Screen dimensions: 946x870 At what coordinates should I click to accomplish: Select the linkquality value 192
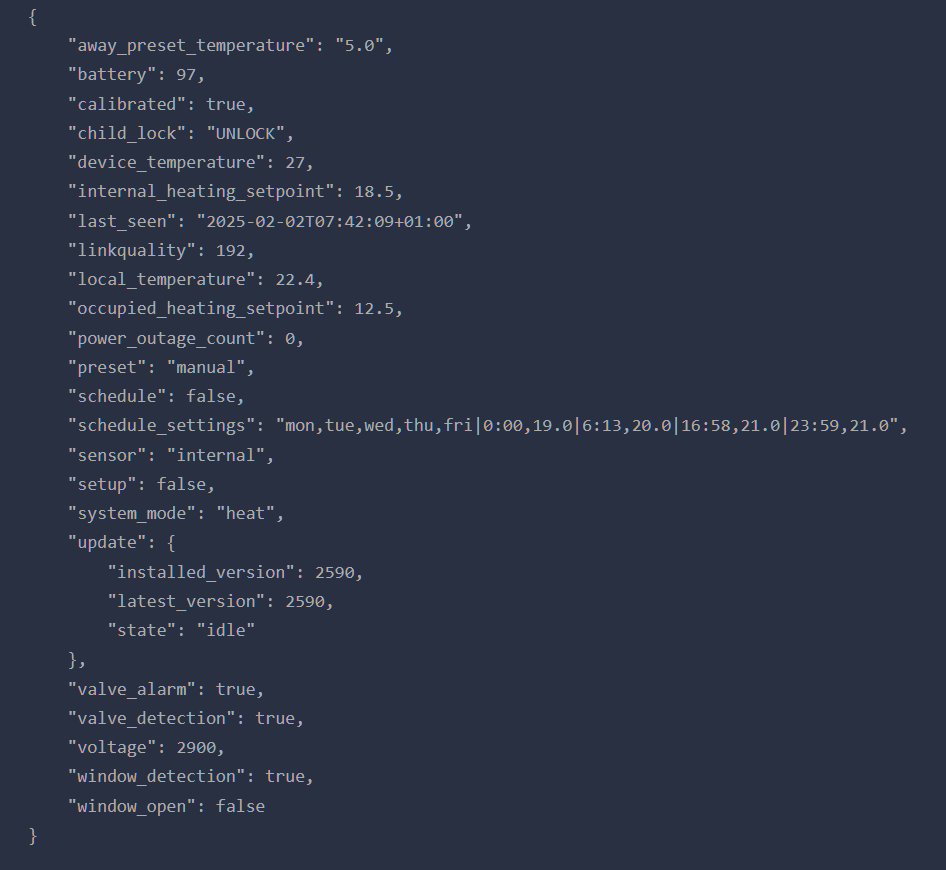point(230,250)
